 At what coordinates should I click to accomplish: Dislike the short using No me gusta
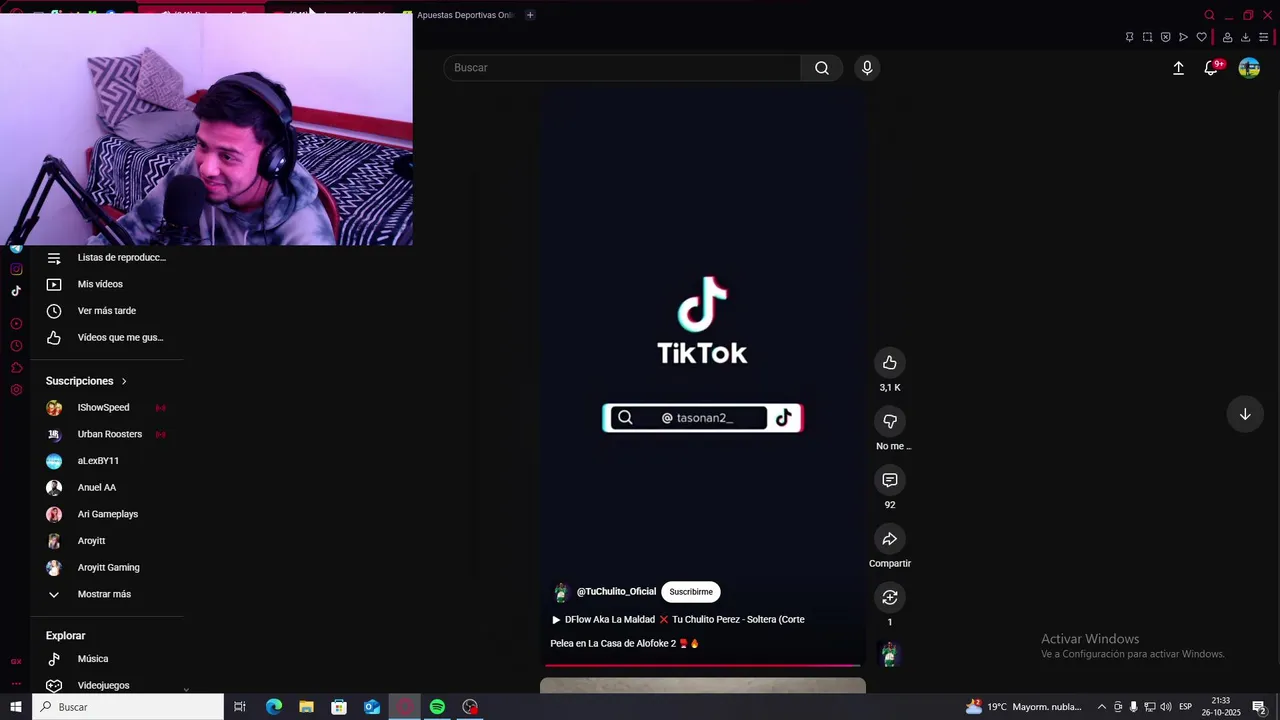click(890, 421)
